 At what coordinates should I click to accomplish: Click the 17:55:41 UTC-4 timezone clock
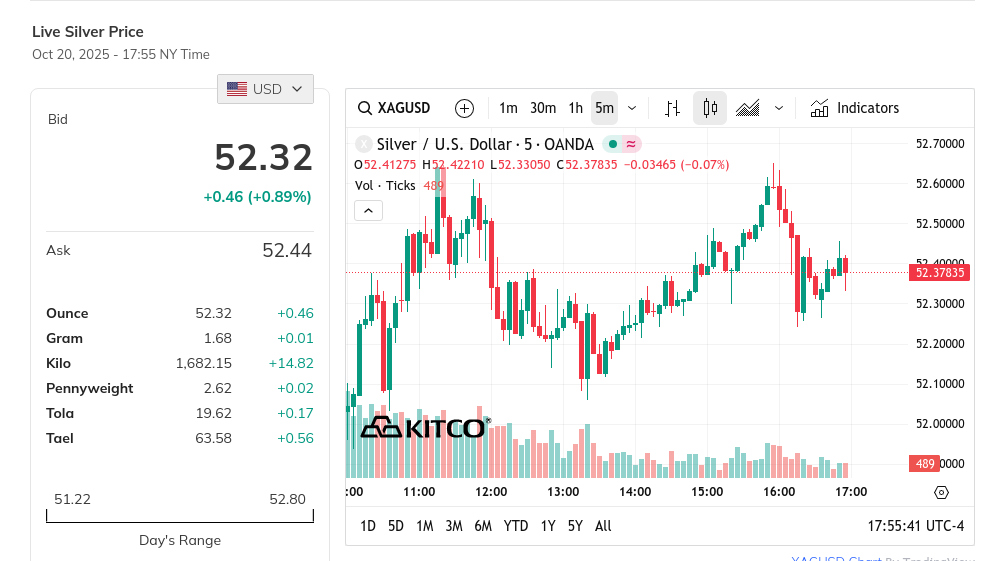point(916,526)
